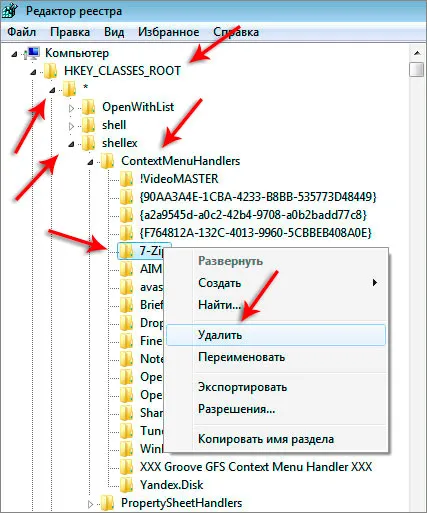Screen dimensions: 427x513
Task: Select the HKEY_CLASSES_ROOT folder icon
Action: click(51, 71)
